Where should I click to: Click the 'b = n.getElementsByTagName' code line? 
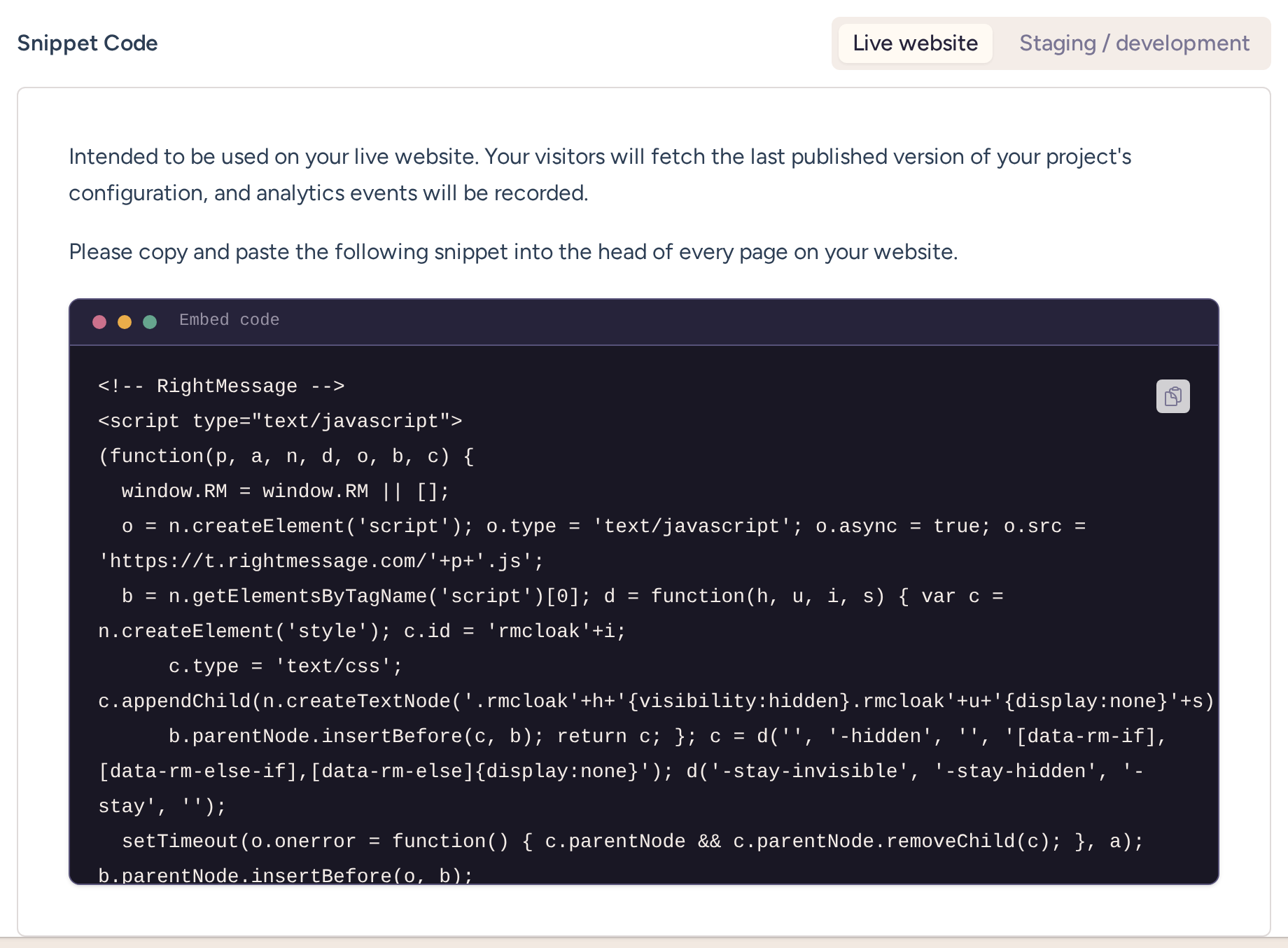[563, 597]
